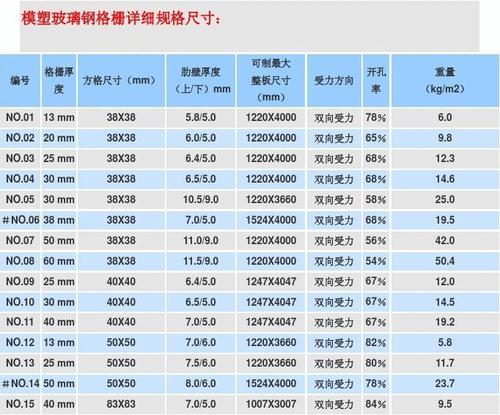Click the 9.8 weight cell

pyautogui.click(x=445, y=138)
